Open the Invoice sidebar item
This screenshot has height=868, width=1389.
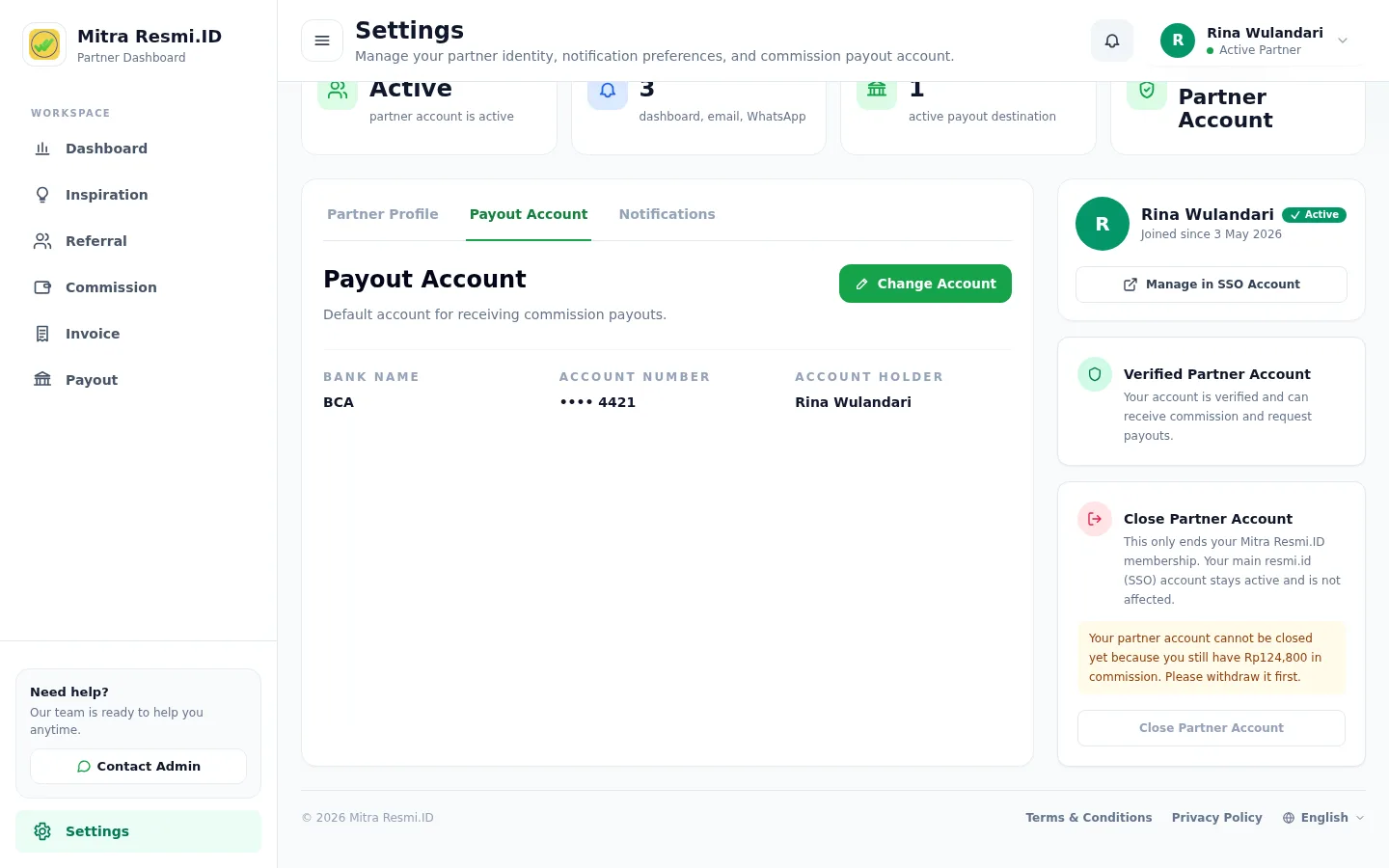pyautogui.click(x=138, y=334)
